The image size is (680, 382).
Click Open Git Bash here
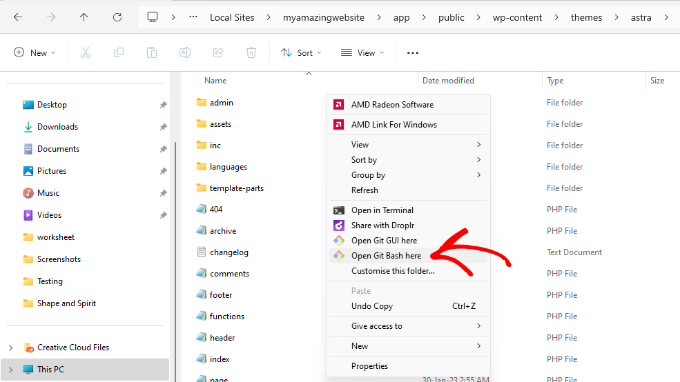[409, 256]
